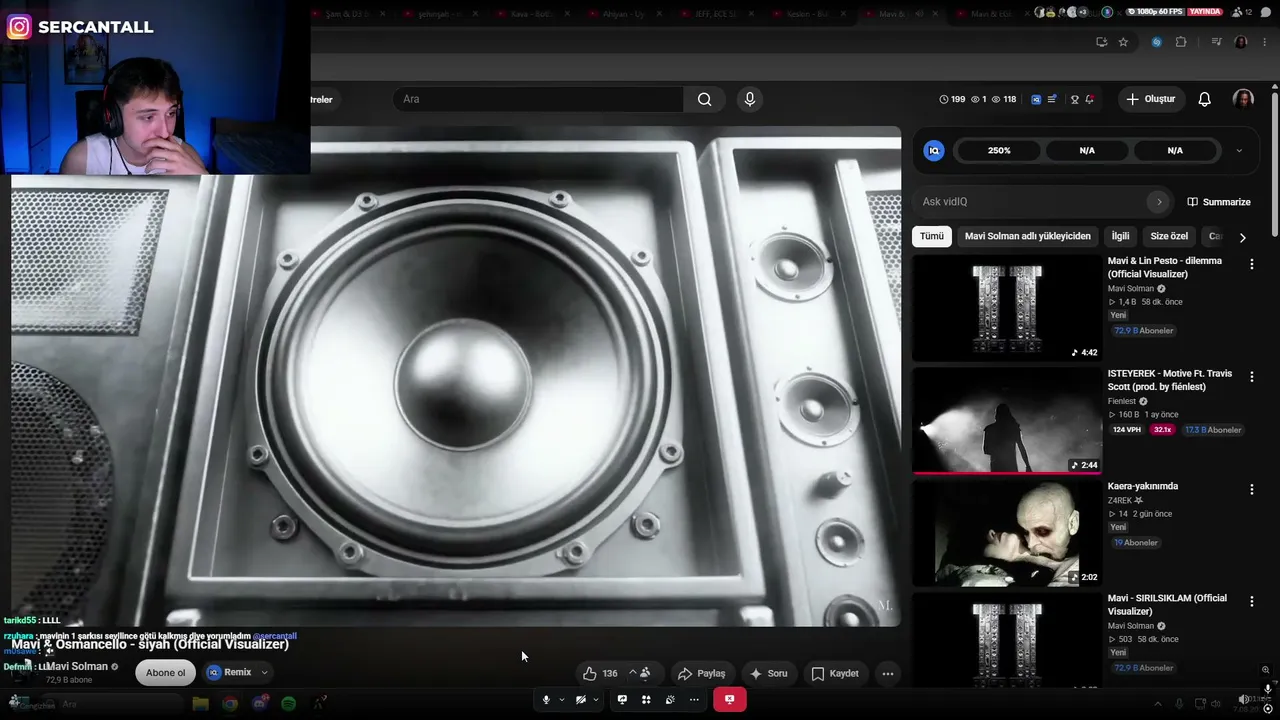Click the Oluştur create button
Viewport: 1280px width, 720px height.
[1150, 99]
